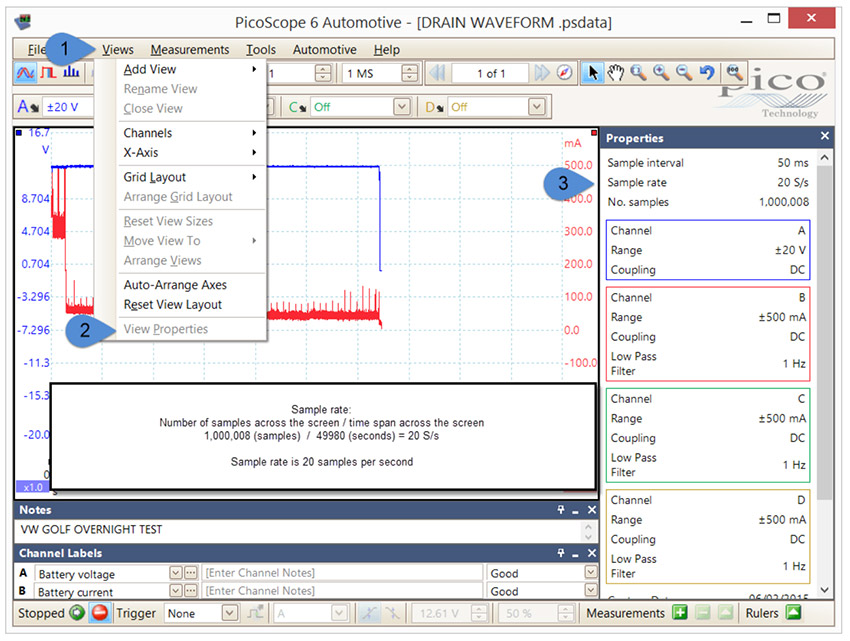Open the Tools menu

[x=261, y=49]
